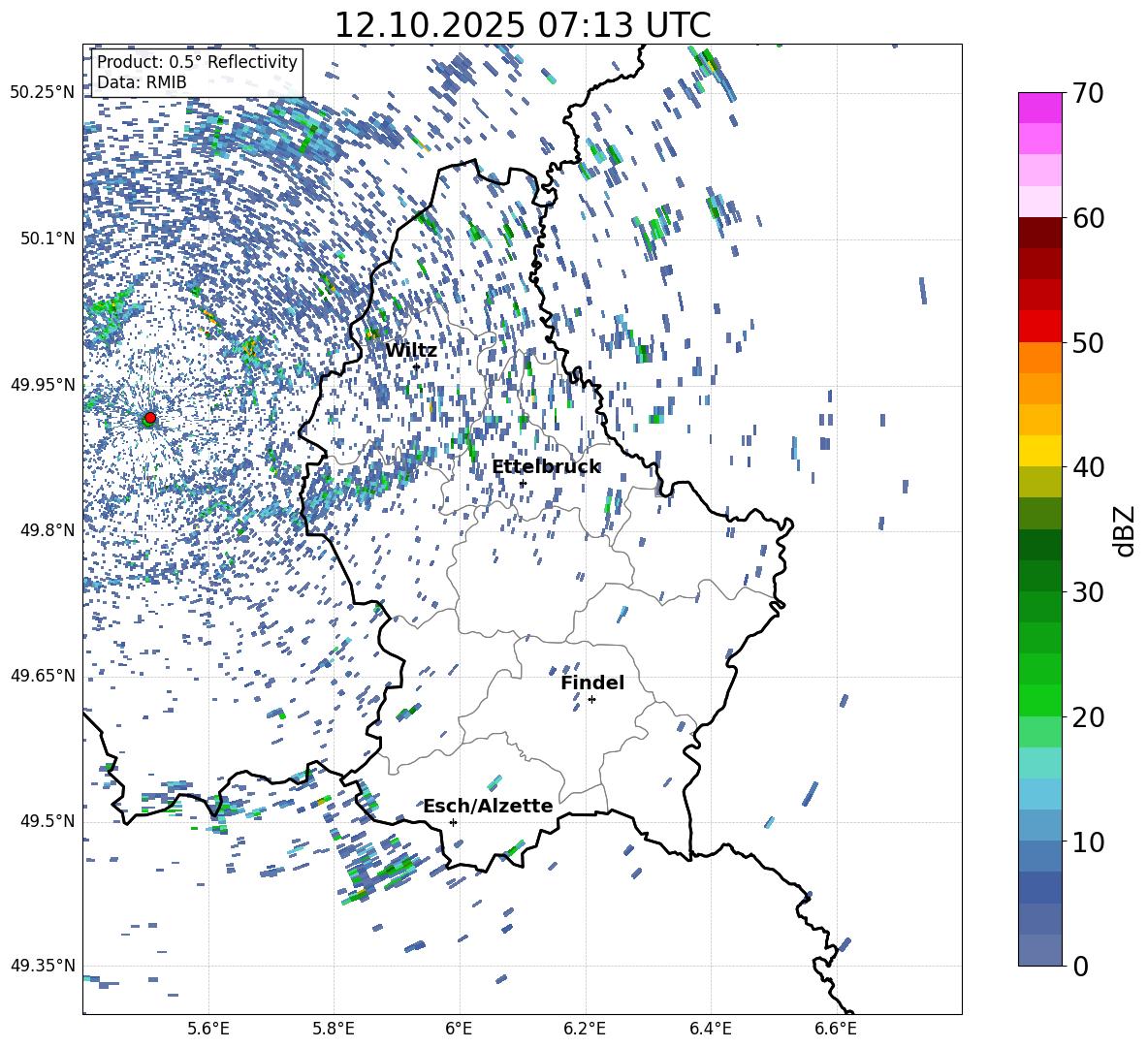The width and height of the screenshot is (1148, 1048).
Task: Click the 49.35°N latitude tick label
Action: [43, 966]
